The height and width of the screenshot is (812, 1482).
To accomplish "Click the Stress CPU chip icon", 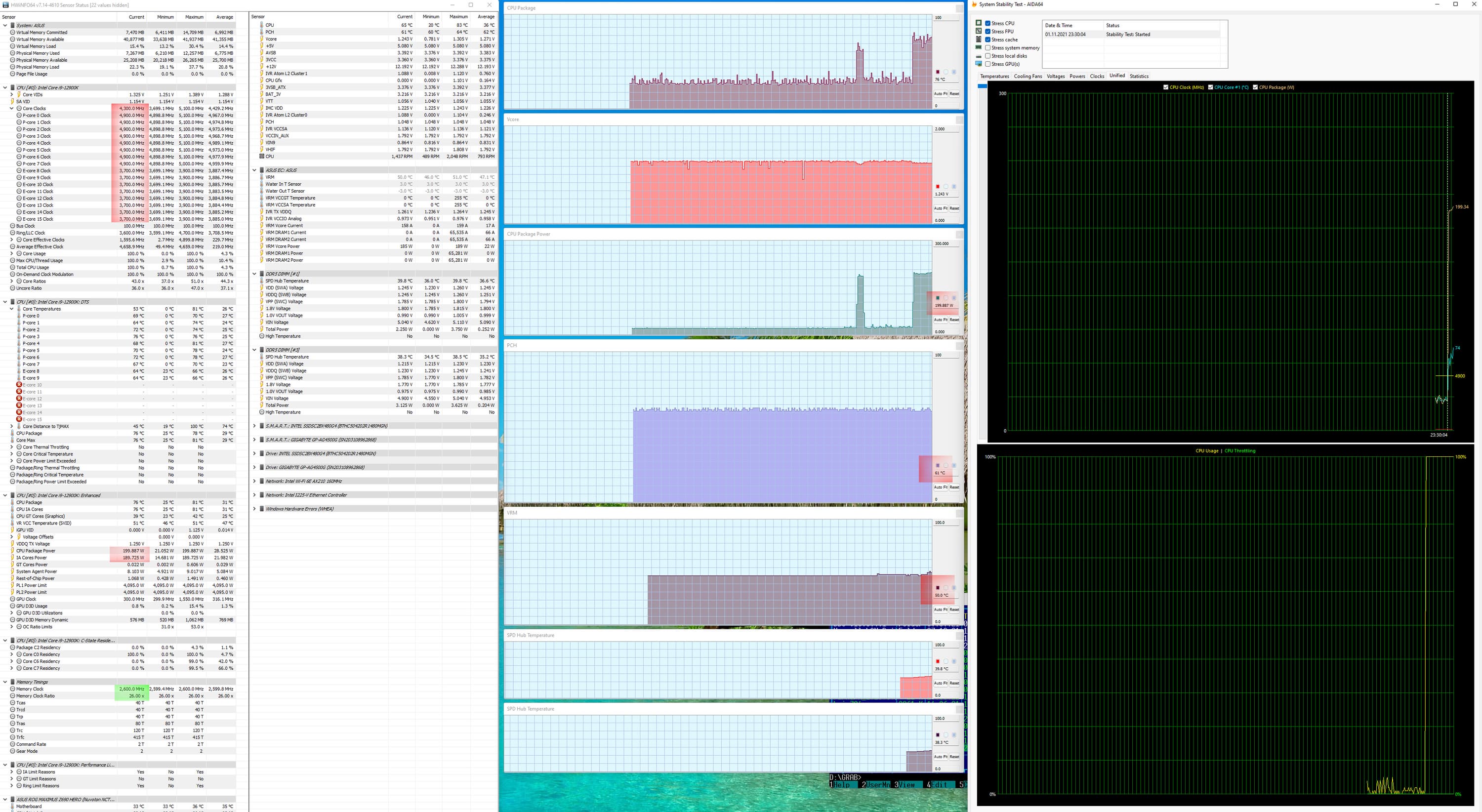I will (x=979, y=23).
